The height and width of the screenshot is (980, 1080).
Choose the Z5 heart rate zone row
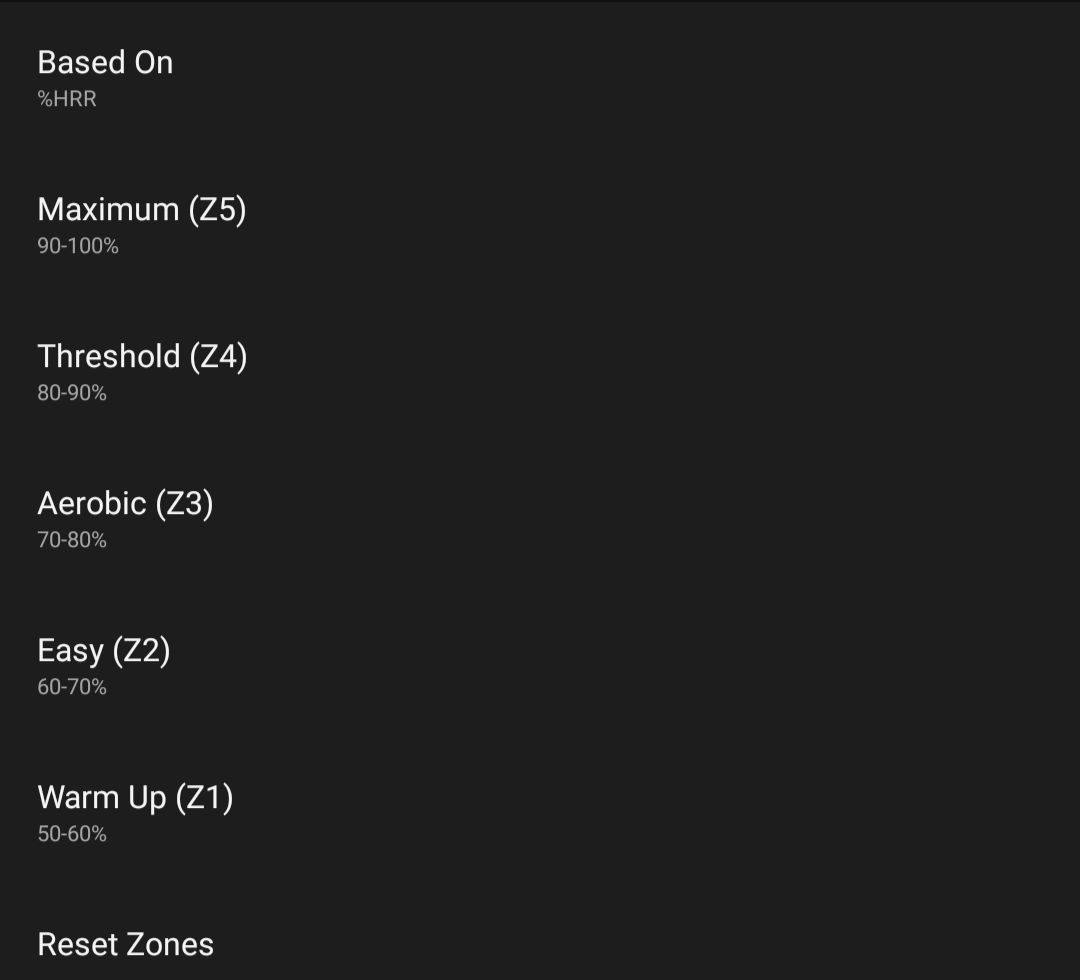(x=540, y=225)
